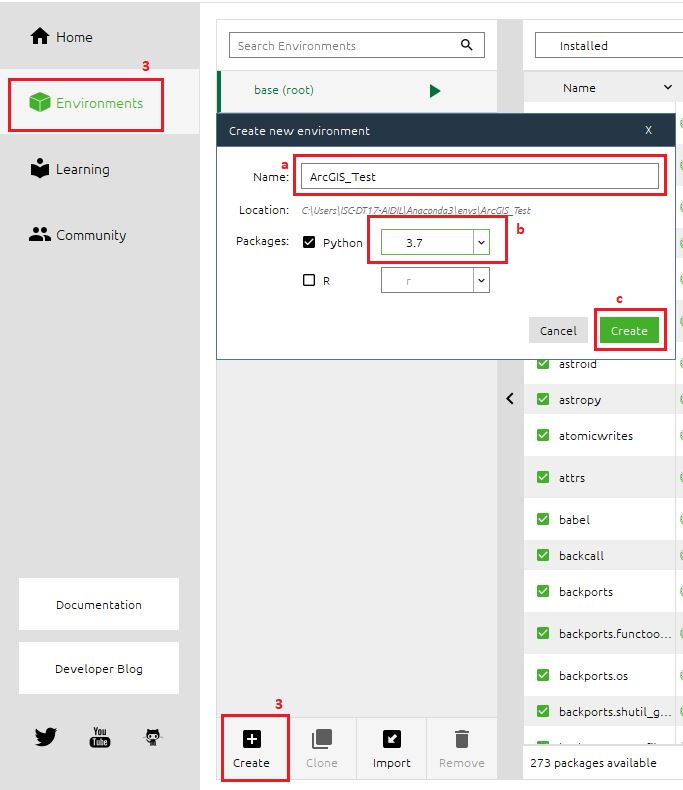
Task: Open the Twitter bird icon link
Action: click(45, 737)
